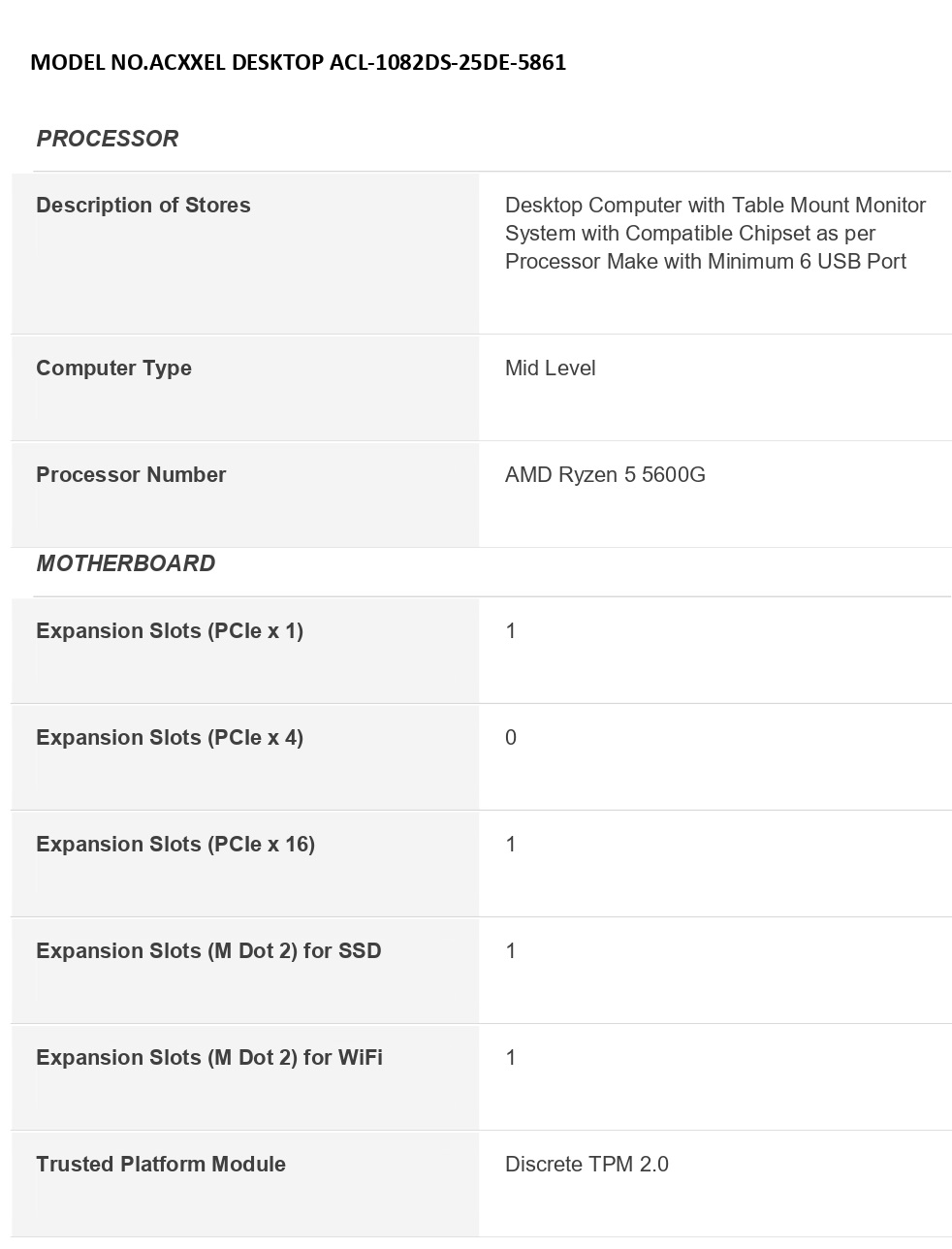Click the Expansion Slots (PCIe x 16) label
Viewport: 952px width, 1249px height.
175,845
